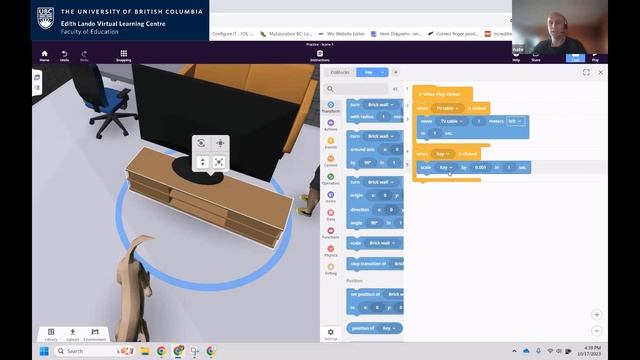Open File Explorer from the taskbar

coord(145,351)
